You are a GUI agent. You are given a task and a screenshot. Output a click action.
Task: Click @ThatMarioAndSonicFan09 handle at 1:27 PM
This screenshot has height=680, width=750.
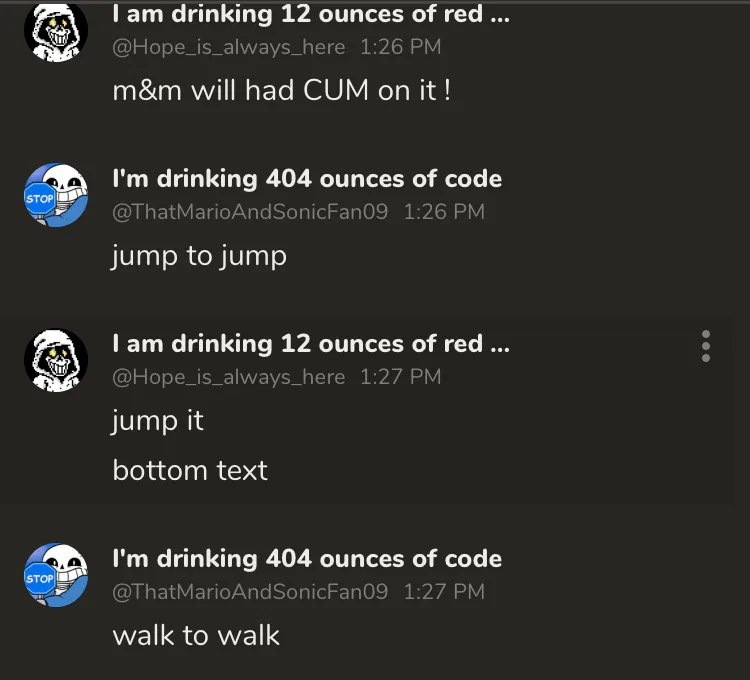coord(250,592)
